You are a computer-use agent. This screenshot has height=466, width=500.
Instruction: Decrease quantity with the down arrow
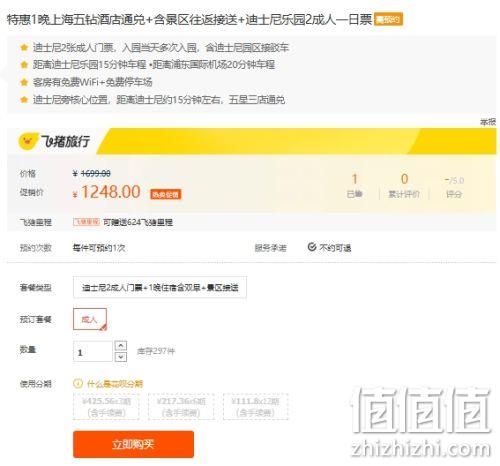click(121, 357)
